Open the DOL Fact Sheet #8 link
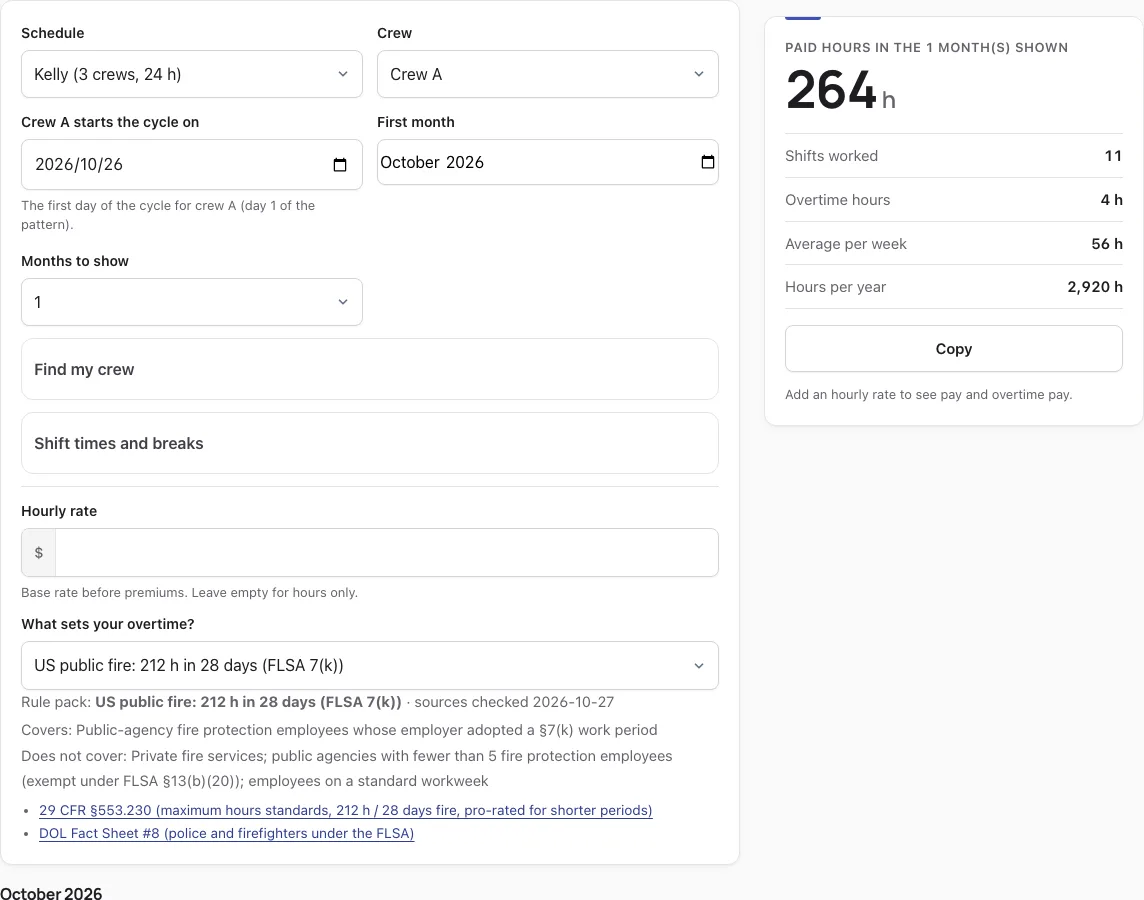 226,833
